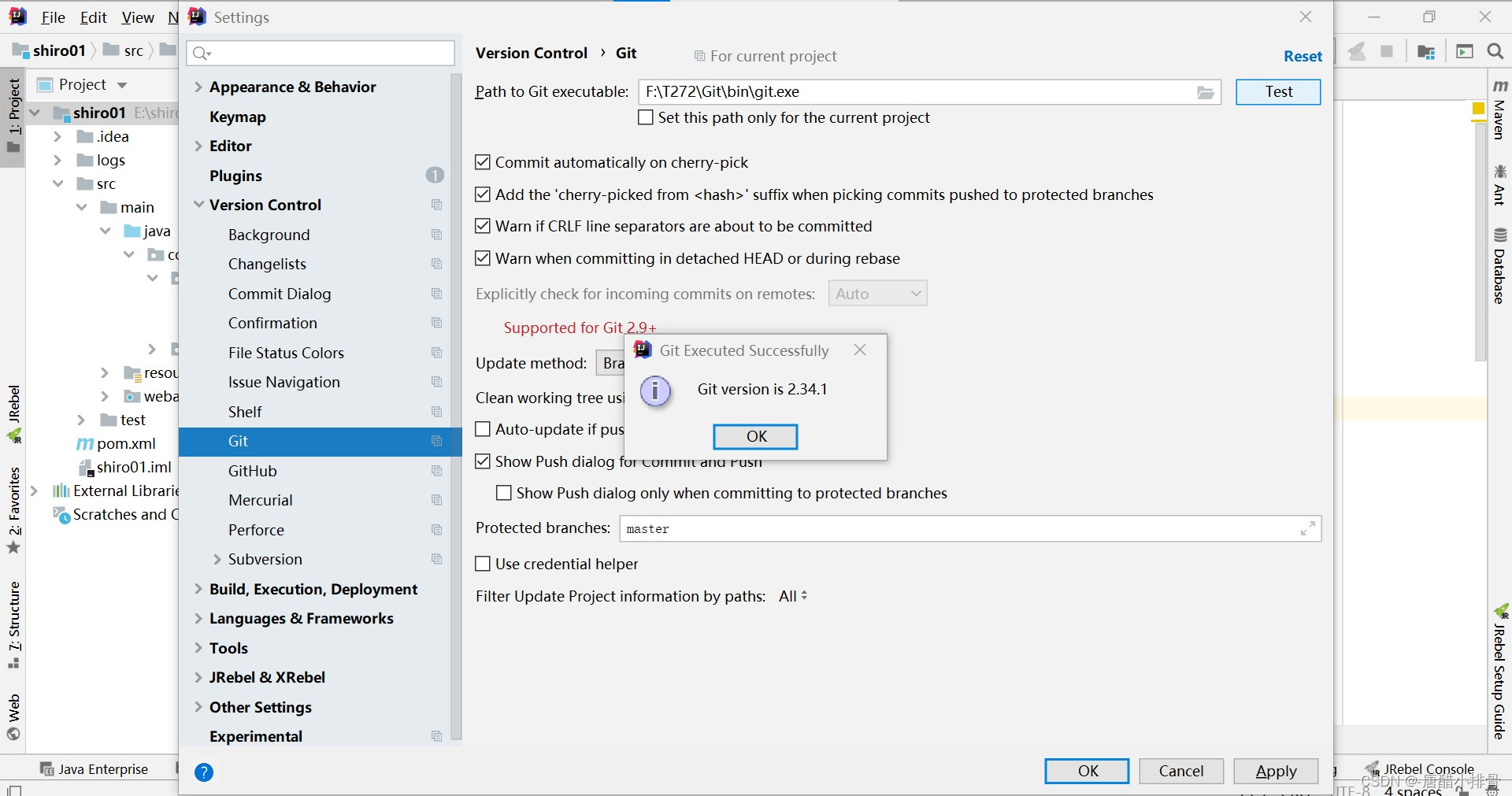Click the Settings dialog Apply button
This screenshot has width=1512, height=796.
click(x=1276, y=771)
